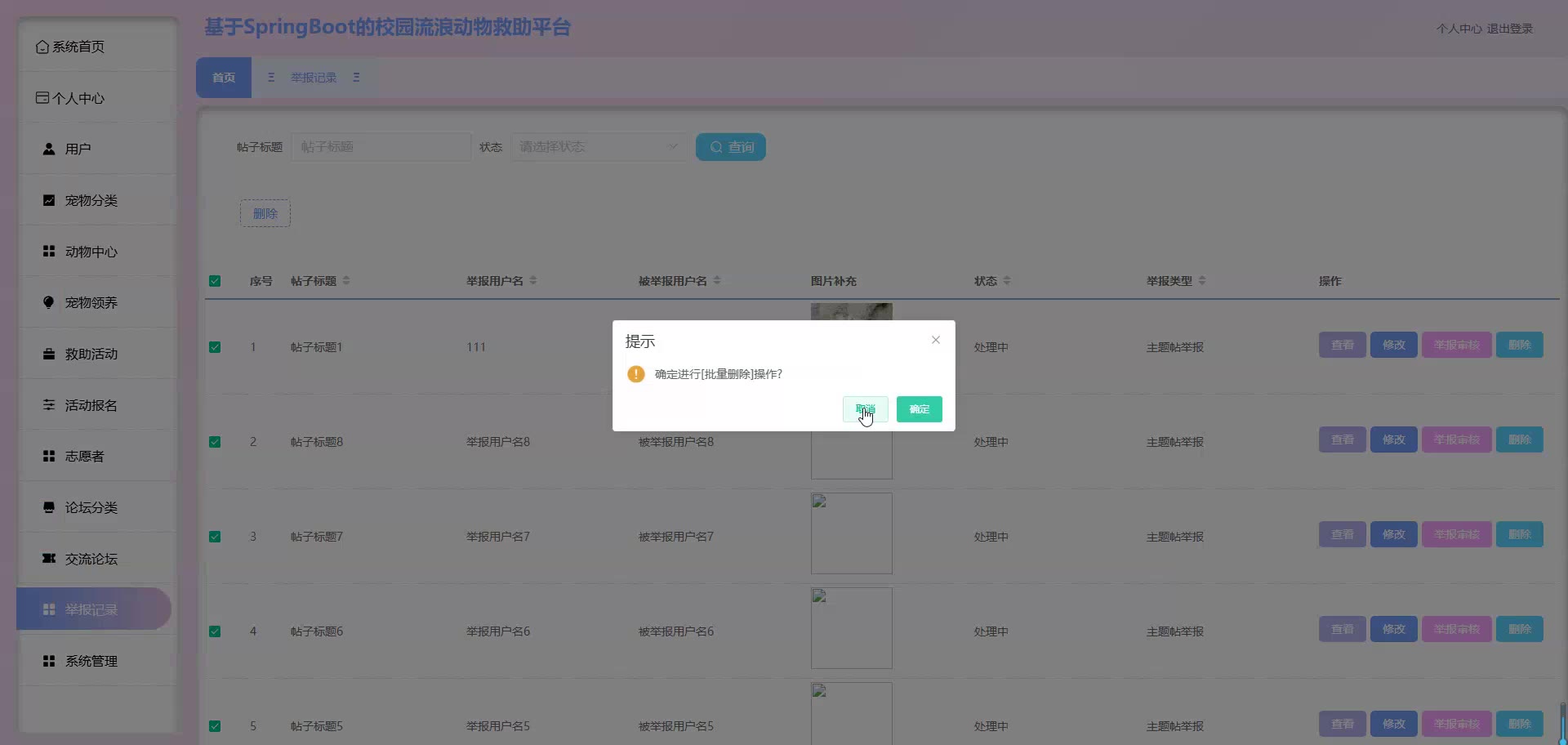
Task: Click the home icon beside 系统首页
Action: (42, 47)
